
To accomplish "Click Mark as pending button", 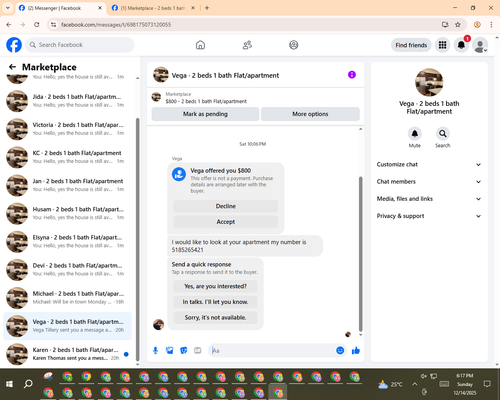I will 205,114.
